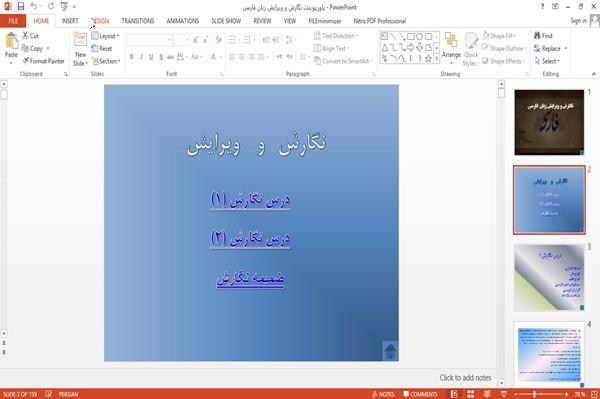The height and width of the screenshot is (399, 600).
Task: Switch to the TRANSITIONS tab
Action: click(x=138, y=21)
